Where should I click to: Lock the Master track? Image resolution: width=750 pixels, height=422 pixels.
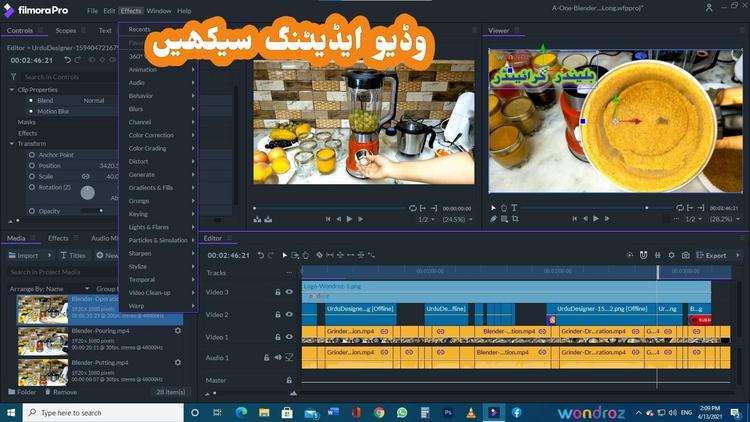(x=289, y=380)
